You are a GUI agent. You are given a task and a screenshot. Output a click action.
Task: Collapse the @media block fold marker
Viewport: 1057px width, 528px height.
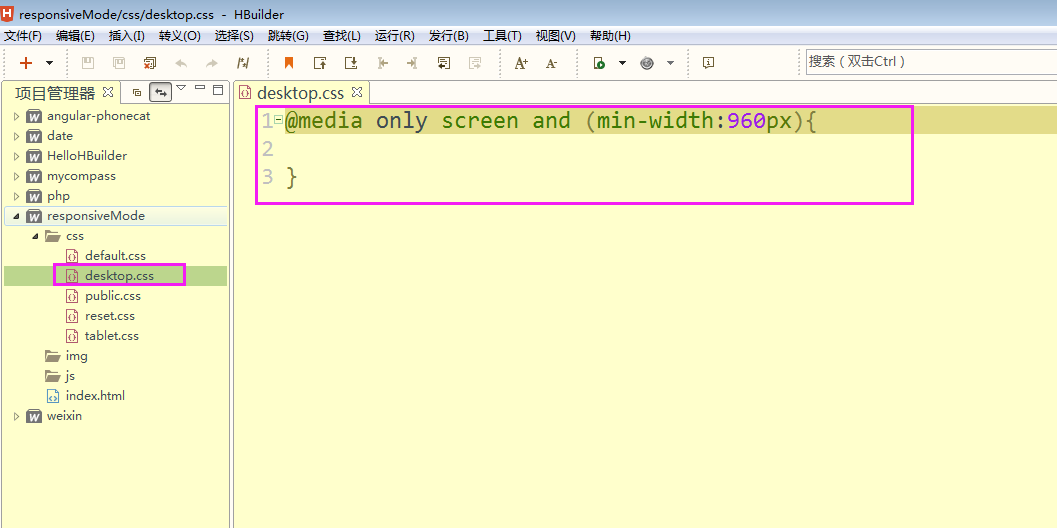click(x=278, y=119)
